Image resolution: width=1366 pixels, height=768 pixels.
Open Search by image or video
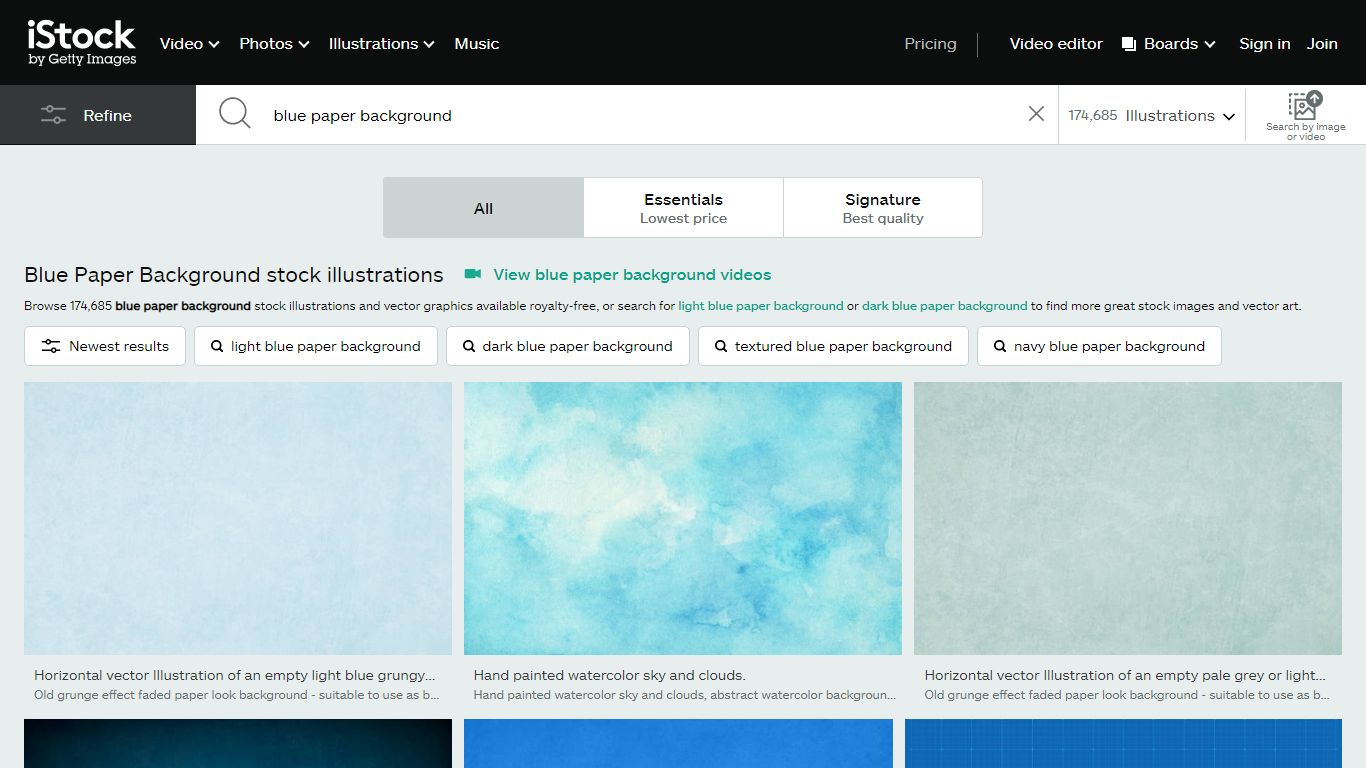[1305, 115]
